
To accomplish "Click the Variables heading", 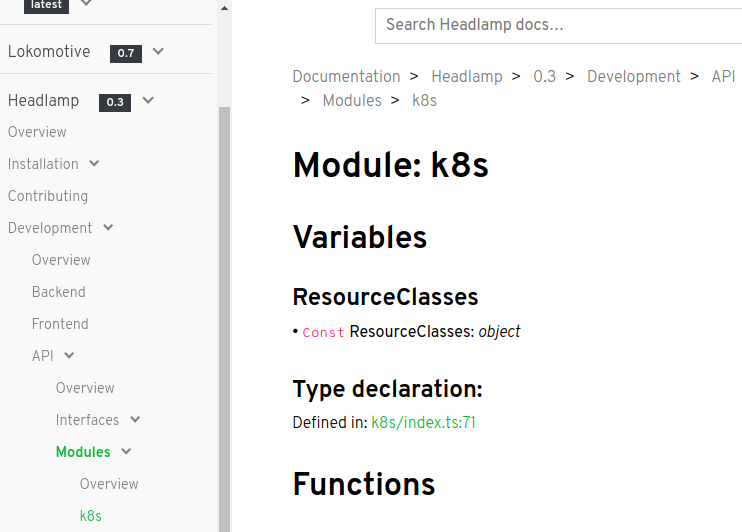I will [x=360, y=237].
